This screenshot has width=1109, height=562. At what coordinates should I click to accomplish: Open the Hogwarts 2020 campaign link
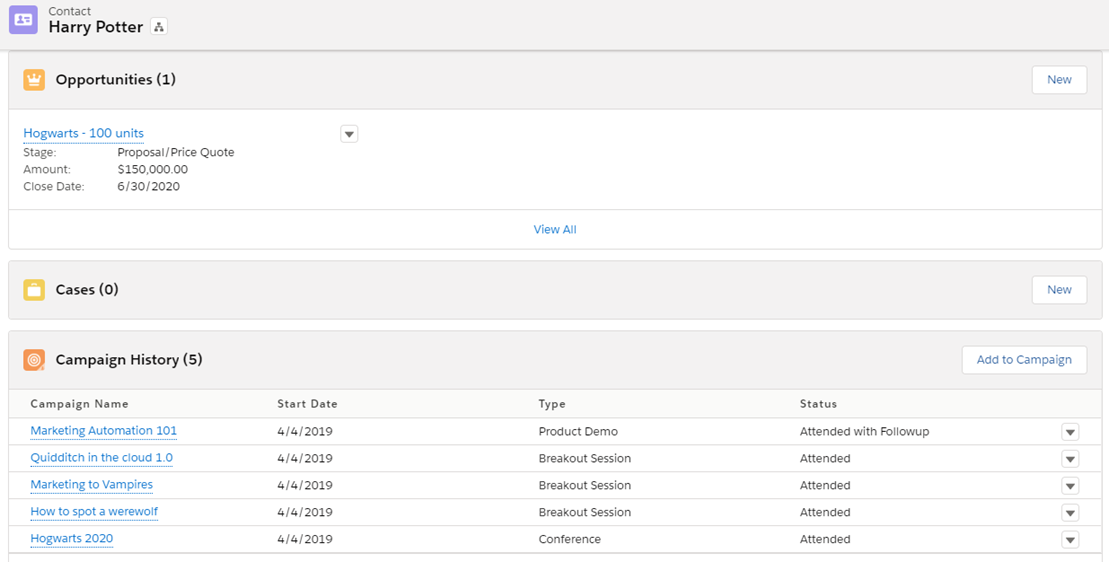pyautogui.click(x=72, y=538)
